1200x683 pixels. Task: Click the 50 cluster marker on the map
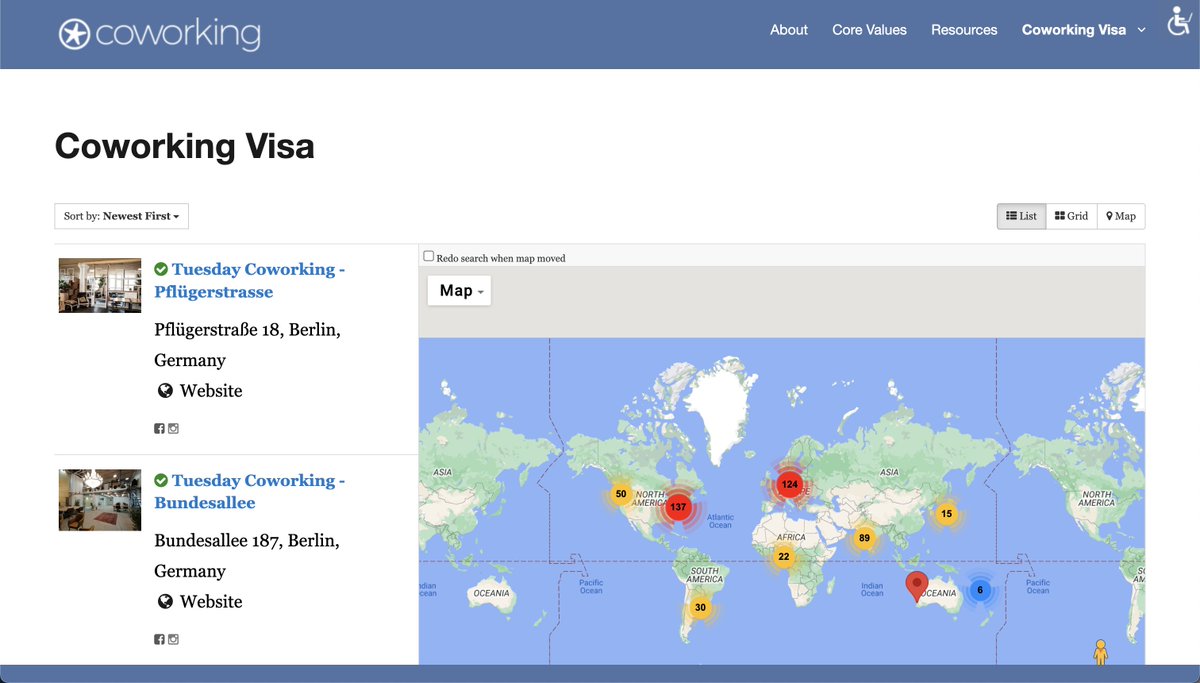(x=620, y=494)
